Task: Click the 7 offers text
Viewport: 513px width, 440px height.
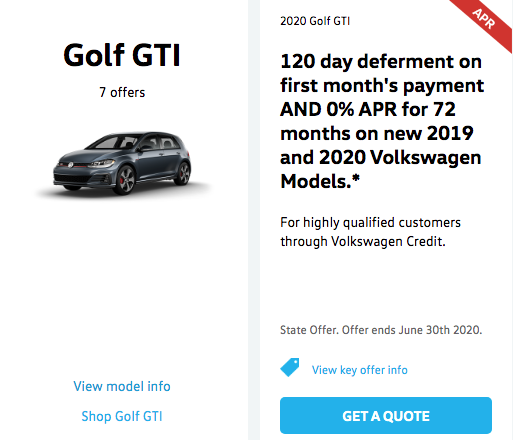Action: [x=122, y=92]
